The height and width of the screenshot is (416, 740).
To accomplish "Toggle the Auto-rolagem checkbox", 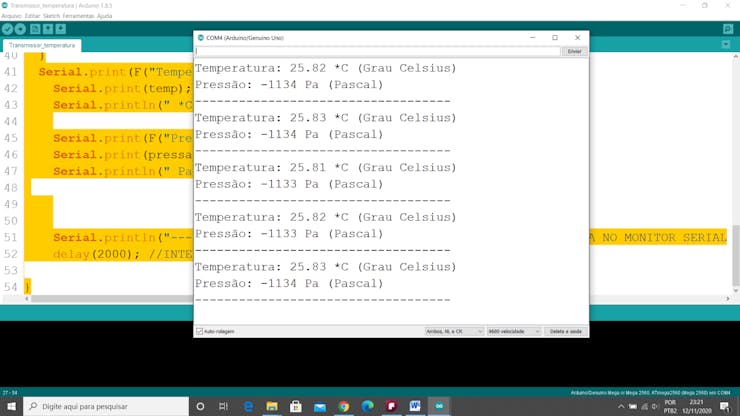I will (x=200, y=331).
